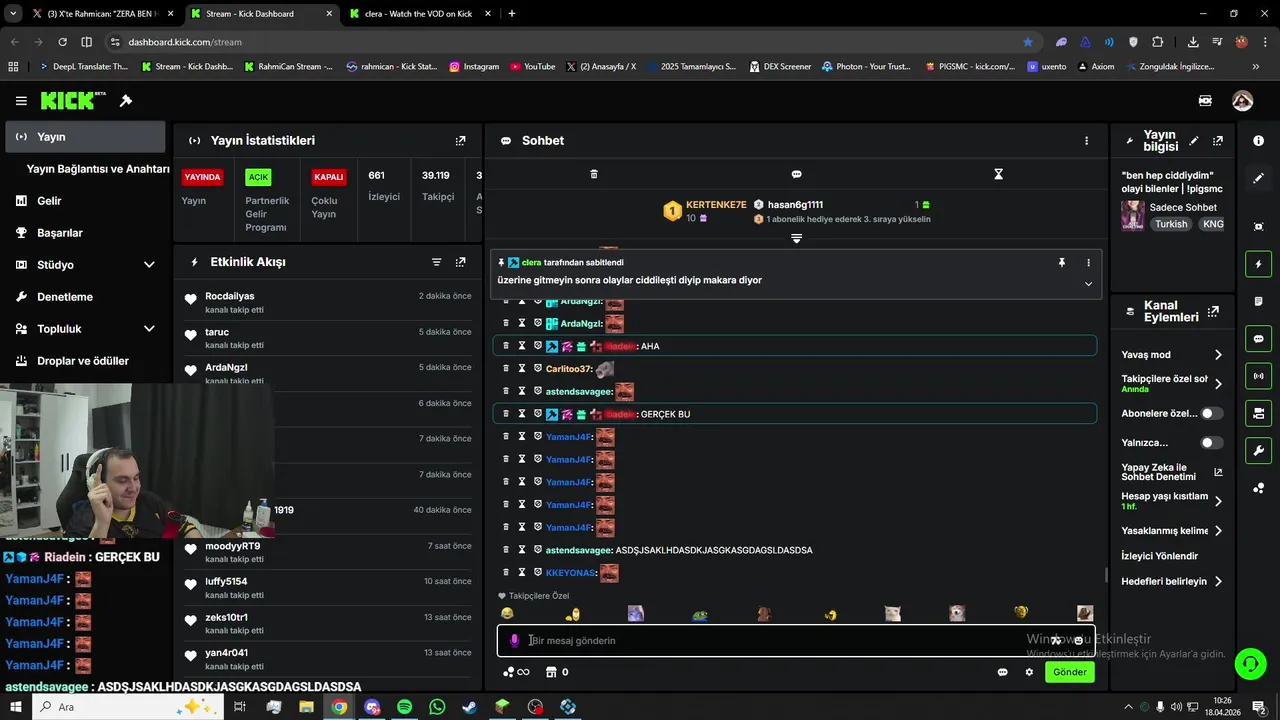Collapse the gift leaderboard handle
Screen dimensions: 1280x720
796,239
